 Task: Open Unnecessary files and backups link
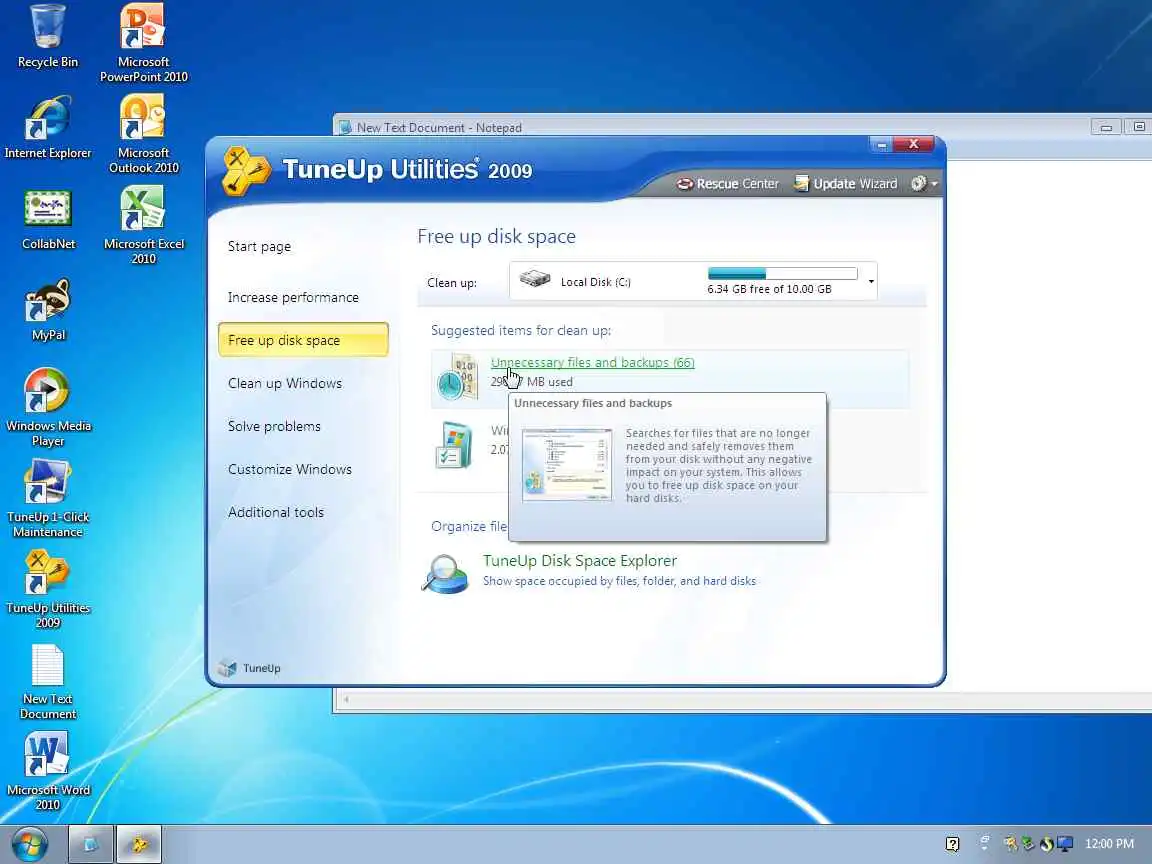592,362
